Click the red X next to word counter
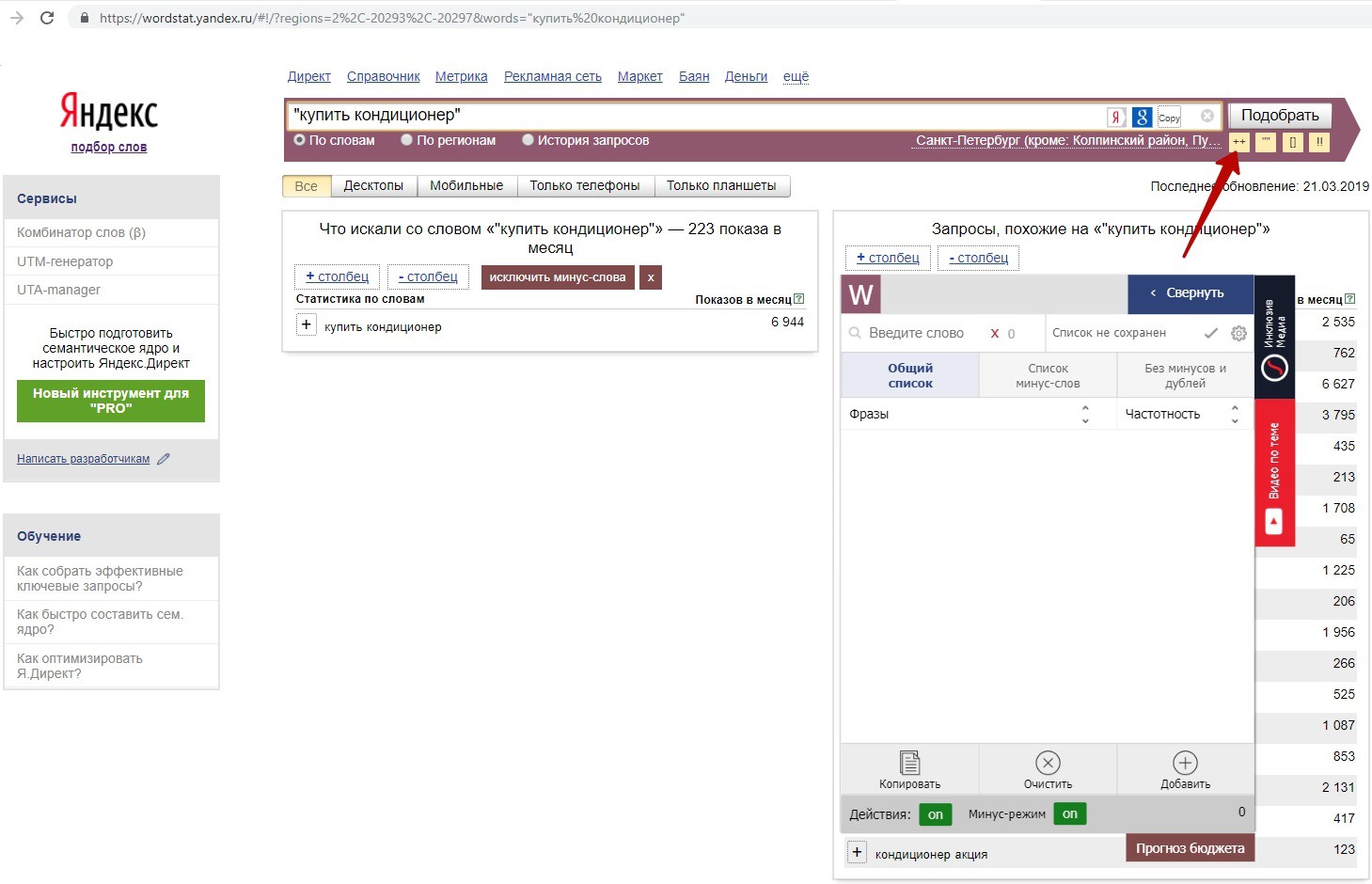1372x884 pixels. 995,333
